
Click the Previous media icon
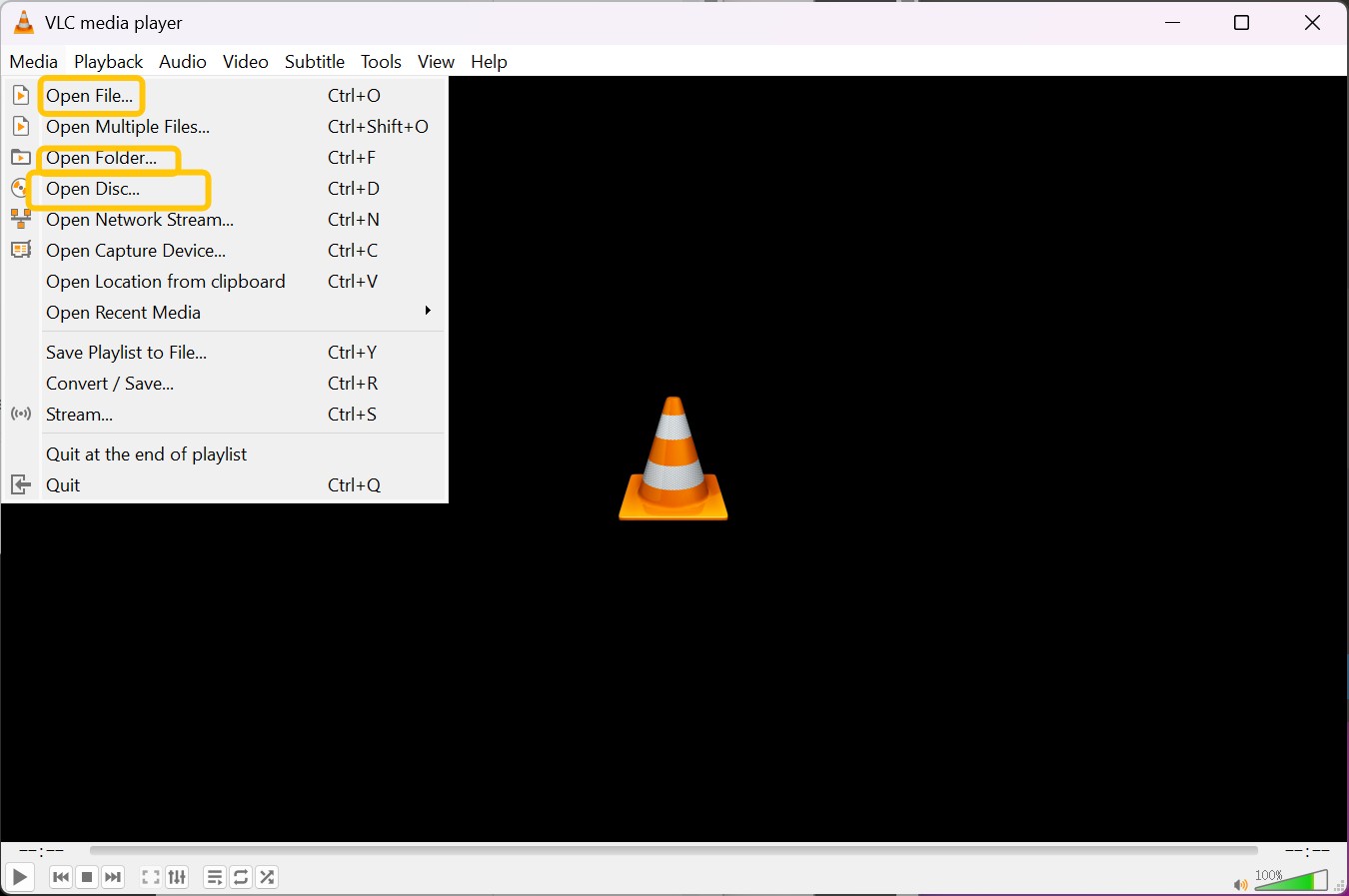61,877
